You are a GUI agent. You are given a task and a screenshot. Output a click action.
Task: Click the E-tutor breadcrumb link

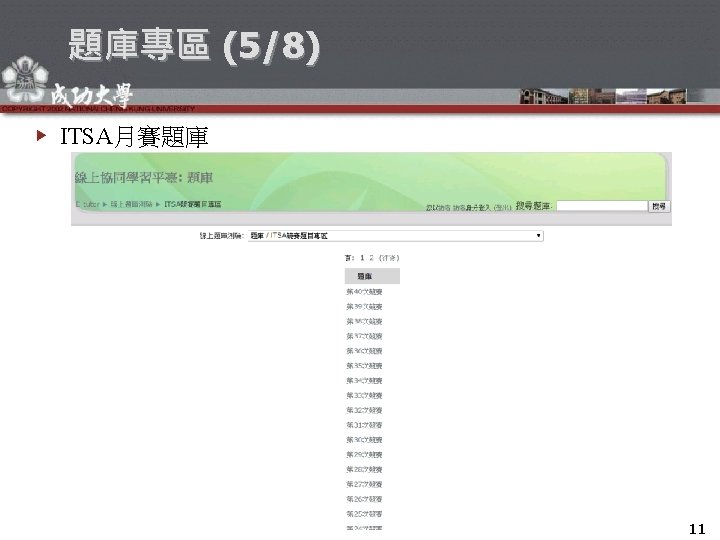(87, 204)
